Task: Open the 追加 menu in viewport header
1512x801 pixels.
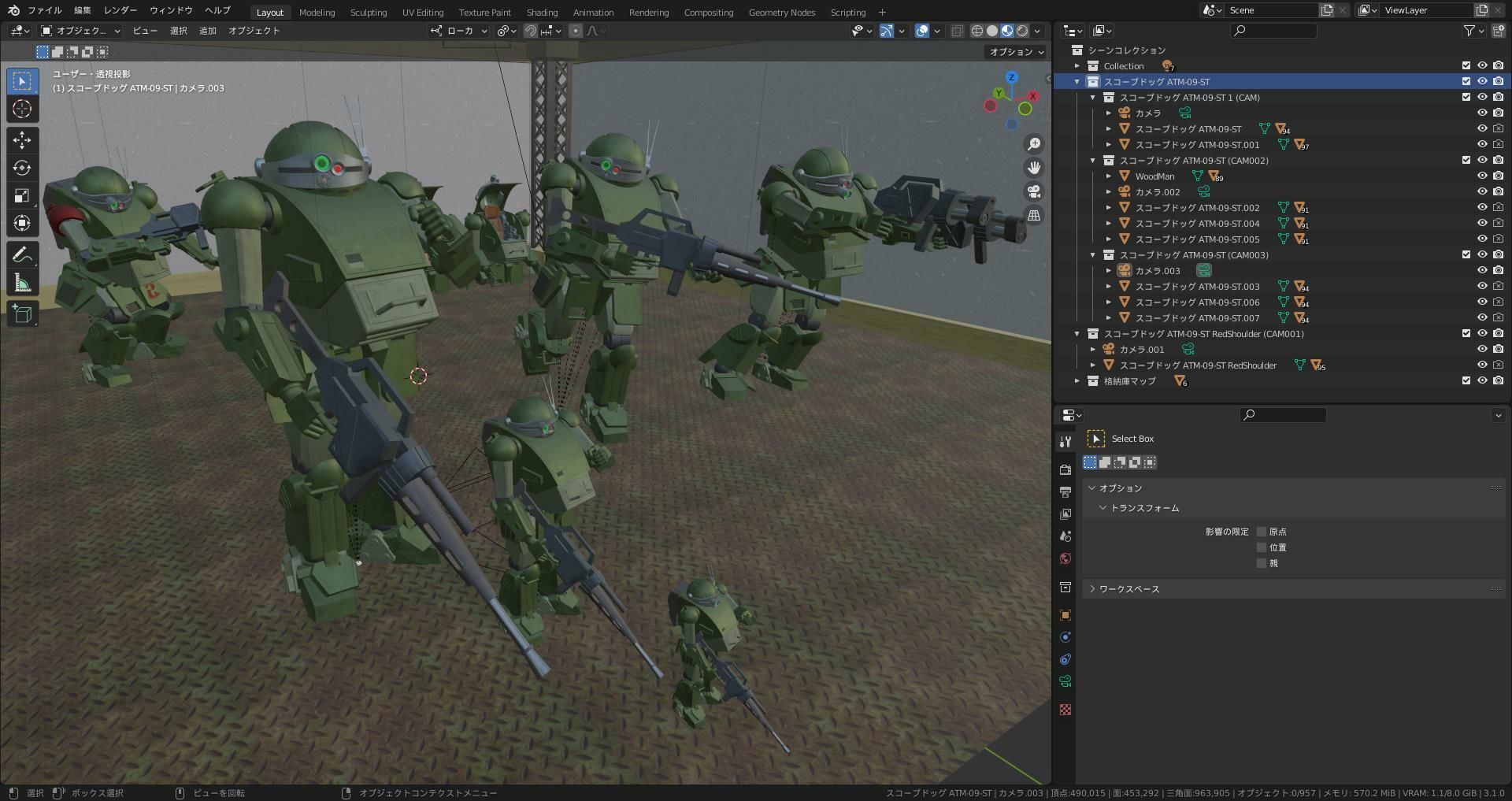Action: 207,31
